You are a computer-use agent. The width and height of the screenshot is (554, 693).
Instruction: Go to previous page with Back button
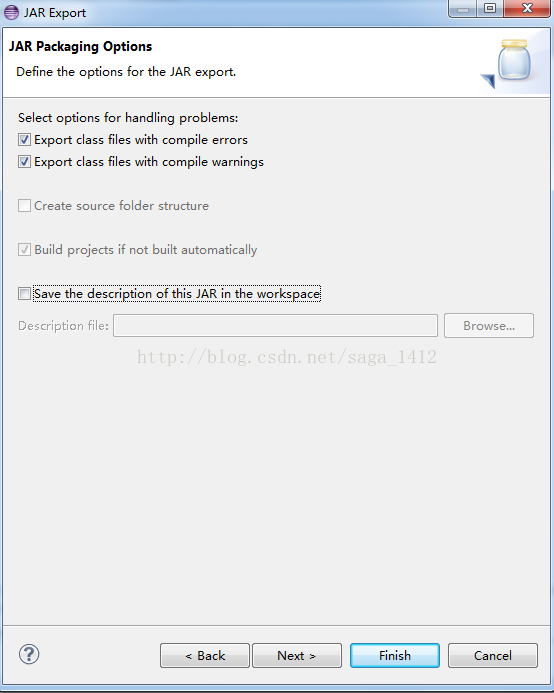point(205,655)
